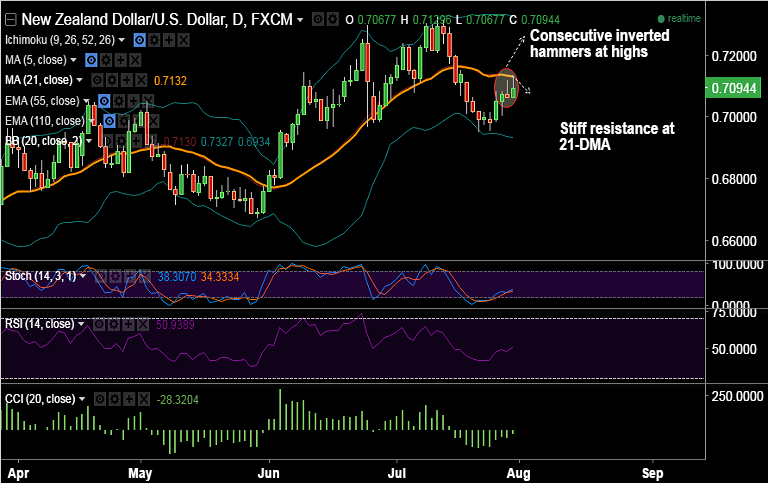Open dropdown arrow for CCI (20, close)
Image resolution: width=768 pixels, height=483 pixels.
point(82,399)
